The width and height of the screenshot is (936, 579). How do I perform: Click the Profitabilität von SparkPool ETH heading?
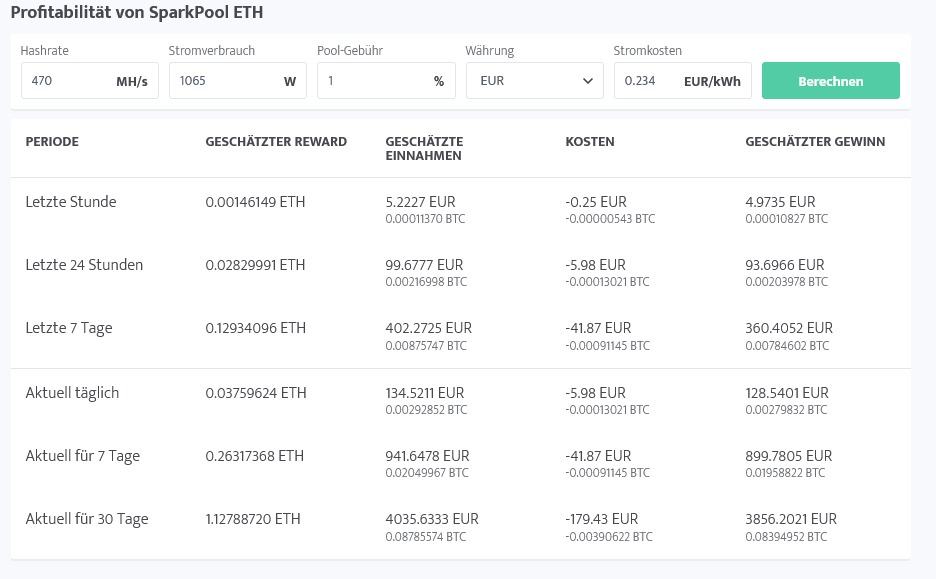coord(137,13)
